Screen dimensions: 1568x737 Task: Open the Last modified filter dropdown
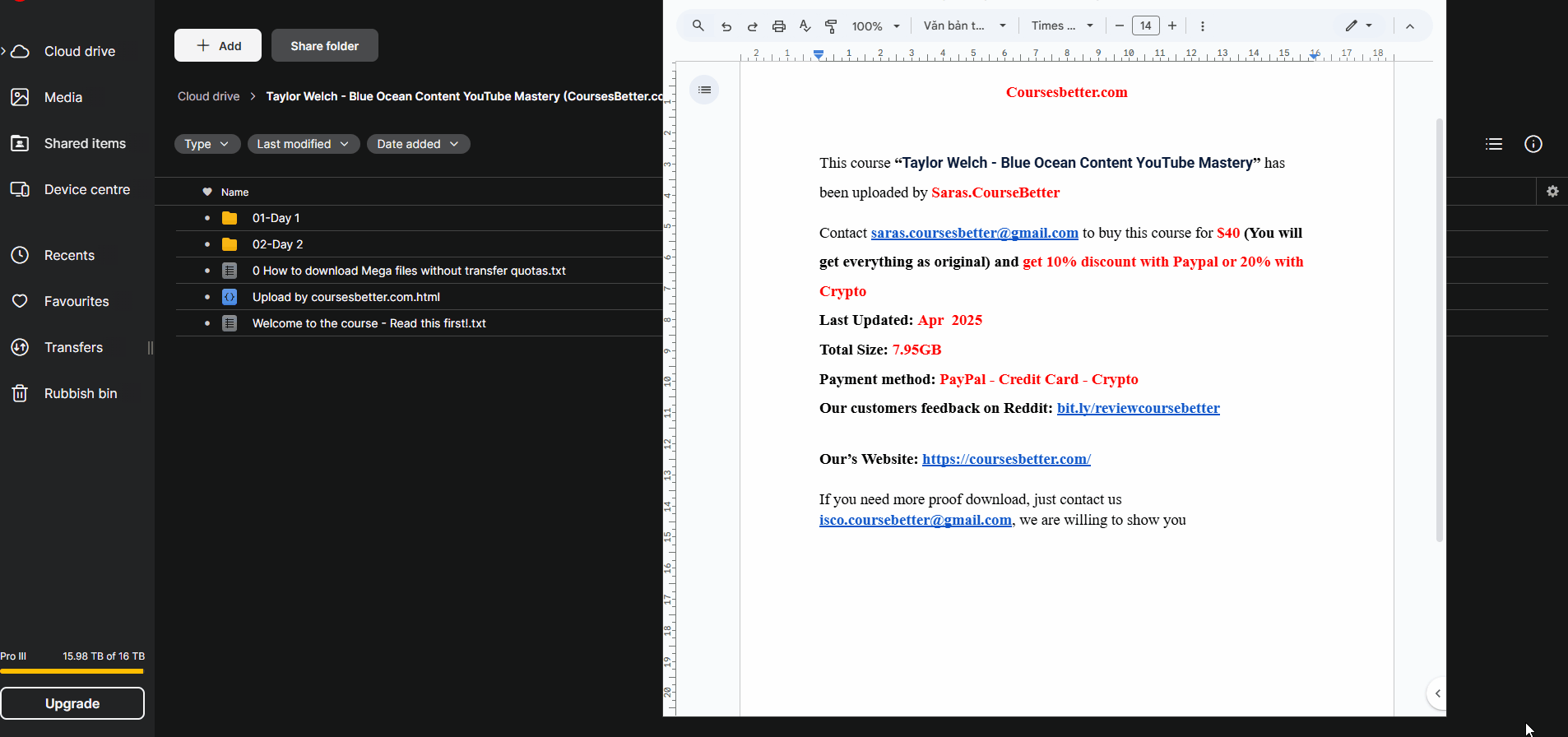[x=304, y=144]
